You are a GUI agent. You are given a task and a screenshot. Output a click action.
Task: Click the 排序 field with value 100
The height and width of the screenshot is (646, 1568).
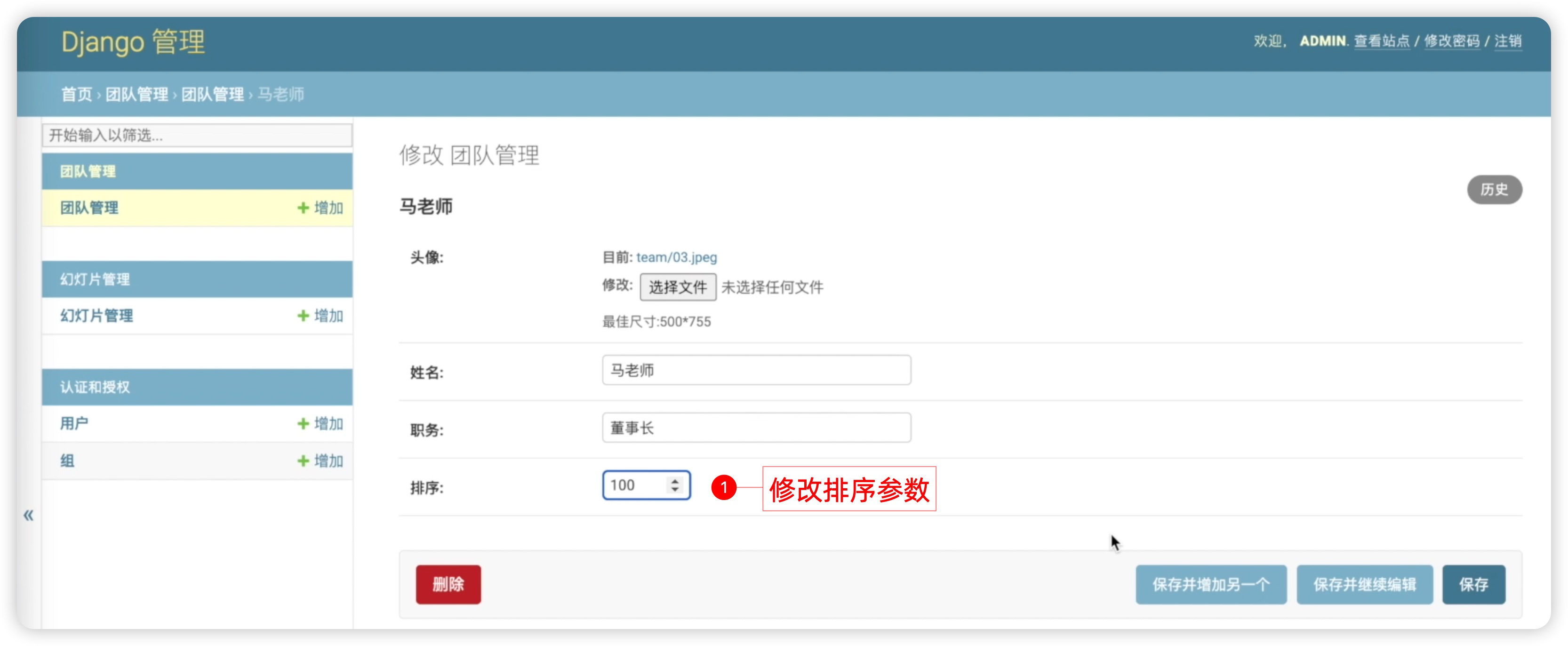[646, 484]
